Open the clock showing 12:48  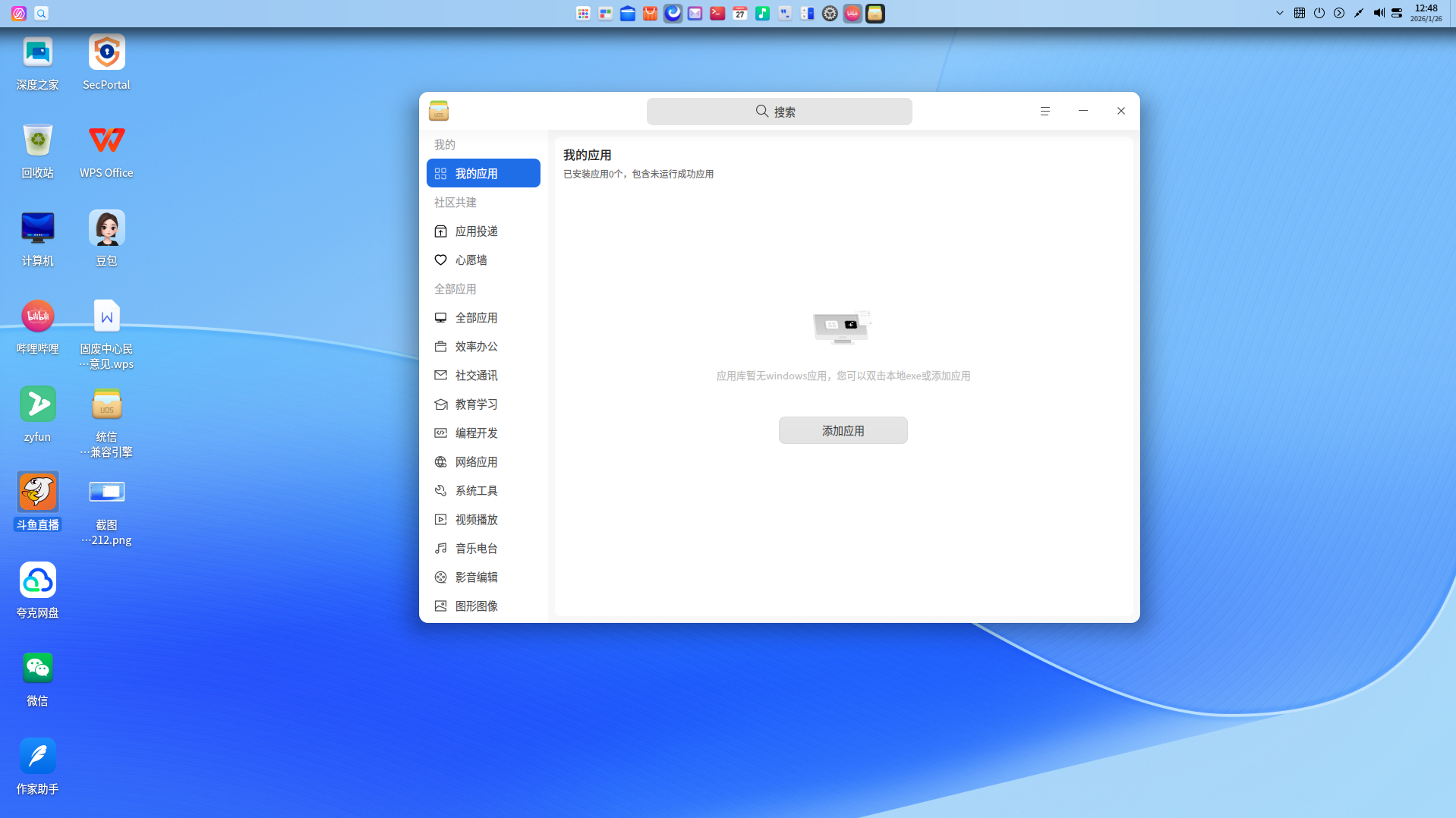pos(1426,13)
